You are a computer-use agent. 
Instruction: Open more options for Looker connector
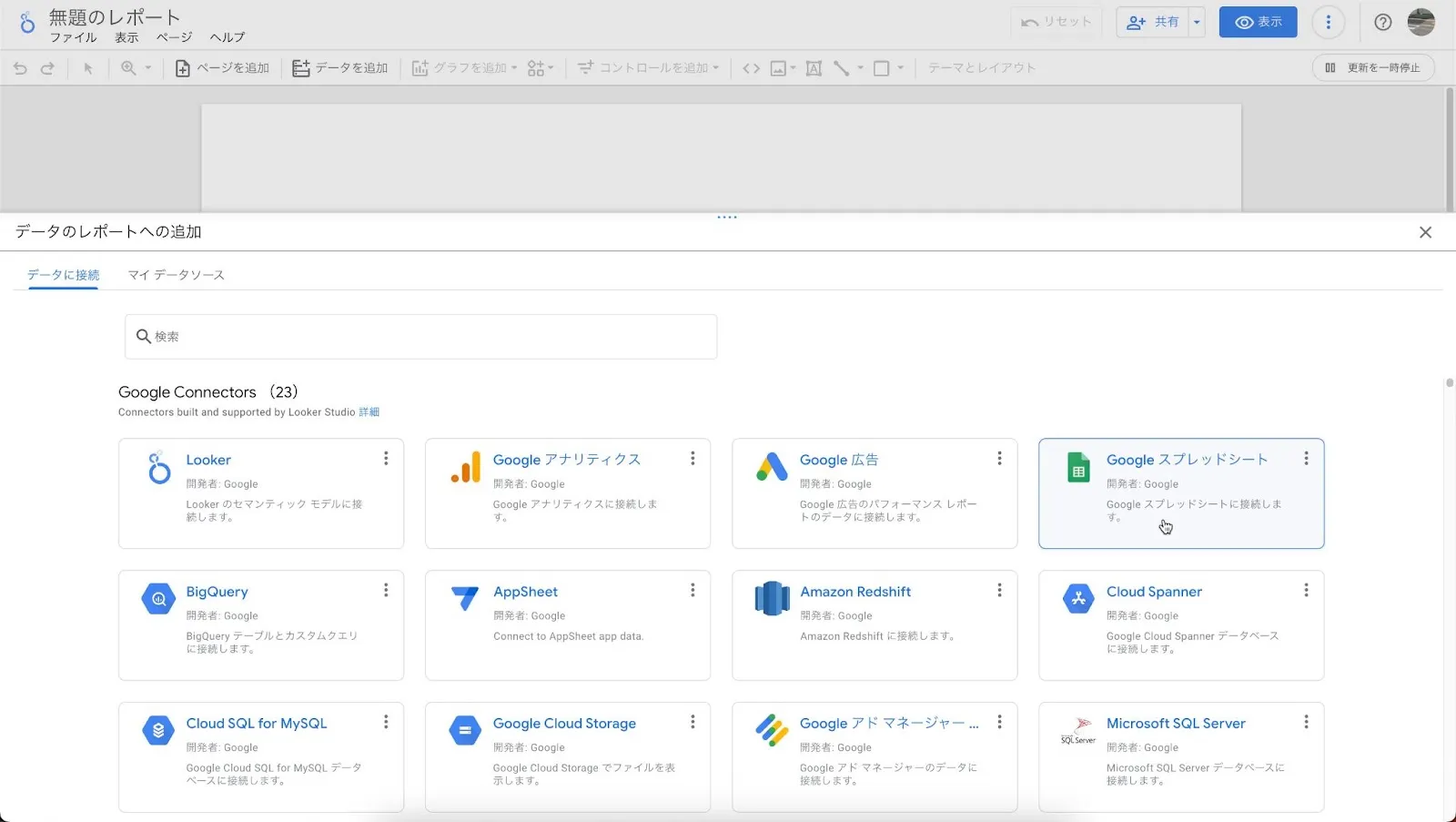386,459
